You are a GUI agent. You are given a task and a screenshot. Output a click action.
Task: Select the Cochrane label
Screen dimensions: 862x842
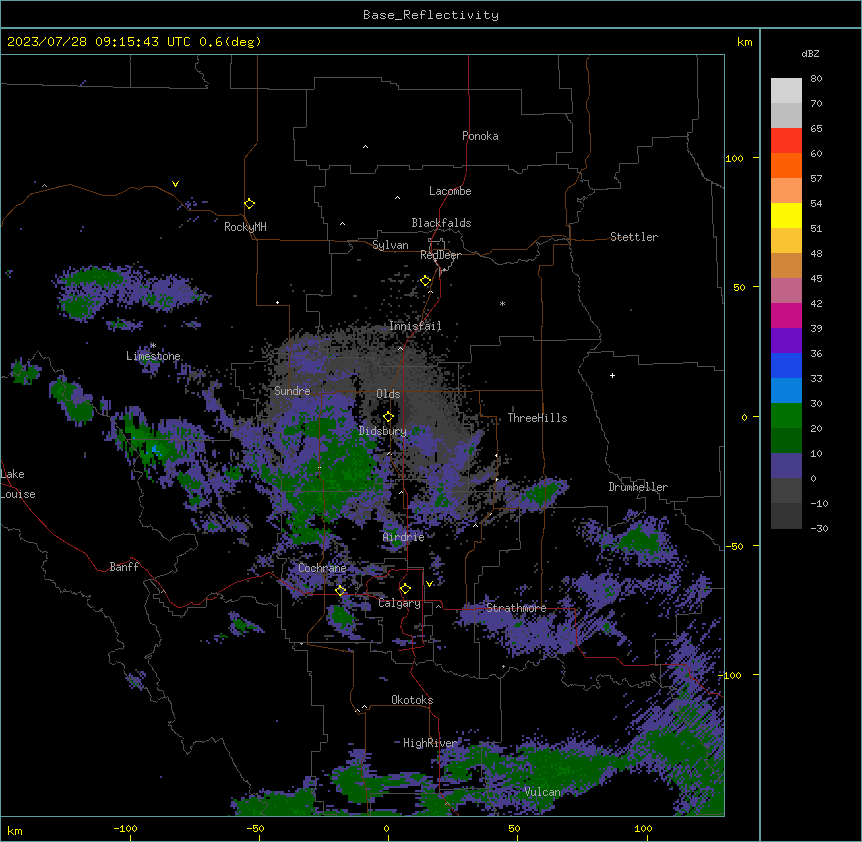322,568
